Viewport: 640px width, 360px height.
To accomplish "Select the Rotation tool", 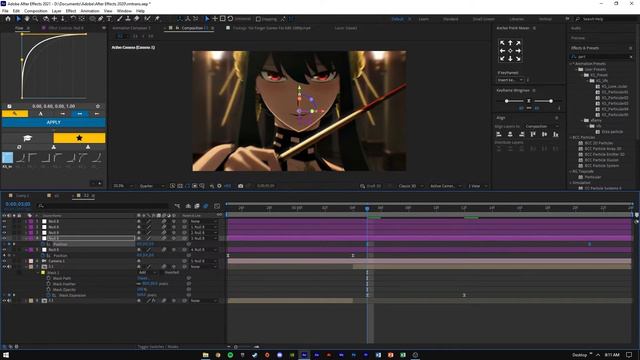I will pos(73,19).
